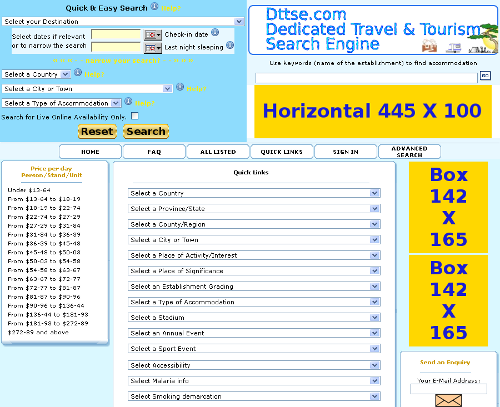Open help icon beside Quick & Easy Search
This screenshot has height=407, width=500.
[154, 6]
